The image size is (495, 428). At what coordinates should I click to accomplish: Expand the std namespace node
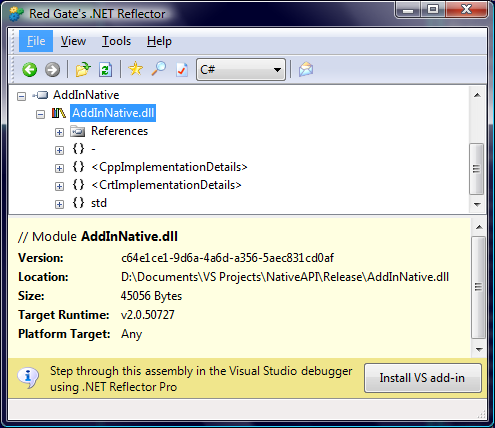59,204
